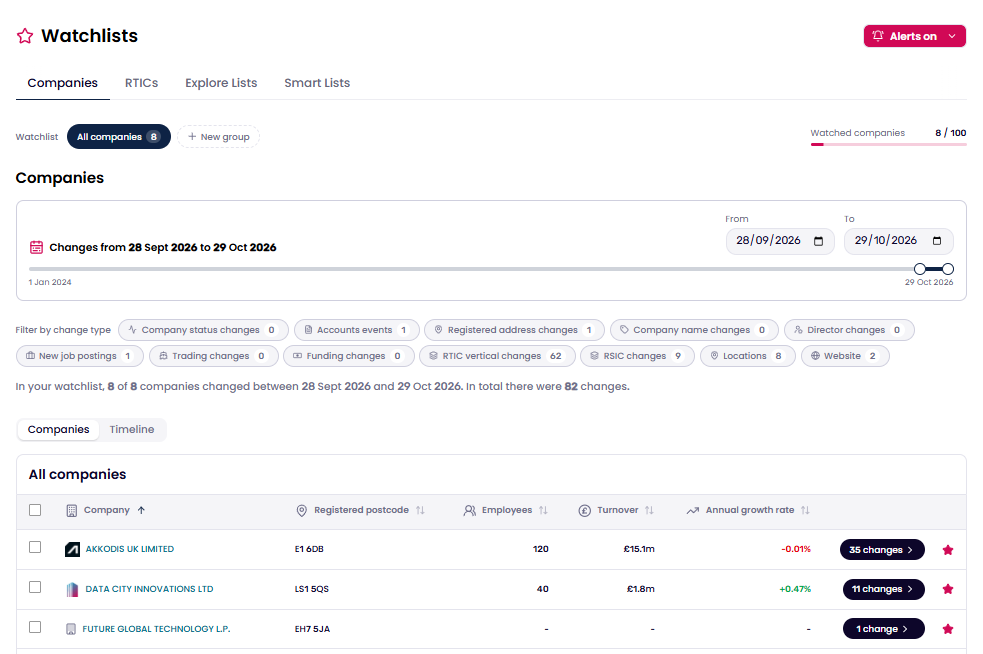Click the Company column building icon
The height and width of the screenshot is (654, 983).
71,510
